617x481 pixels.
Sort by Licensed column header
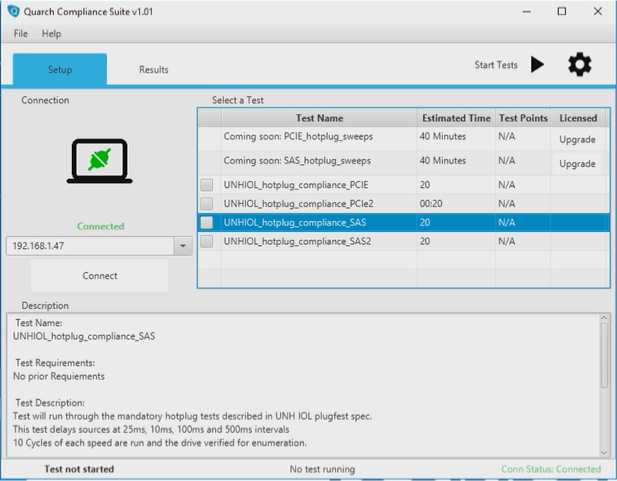pos(578,118)
